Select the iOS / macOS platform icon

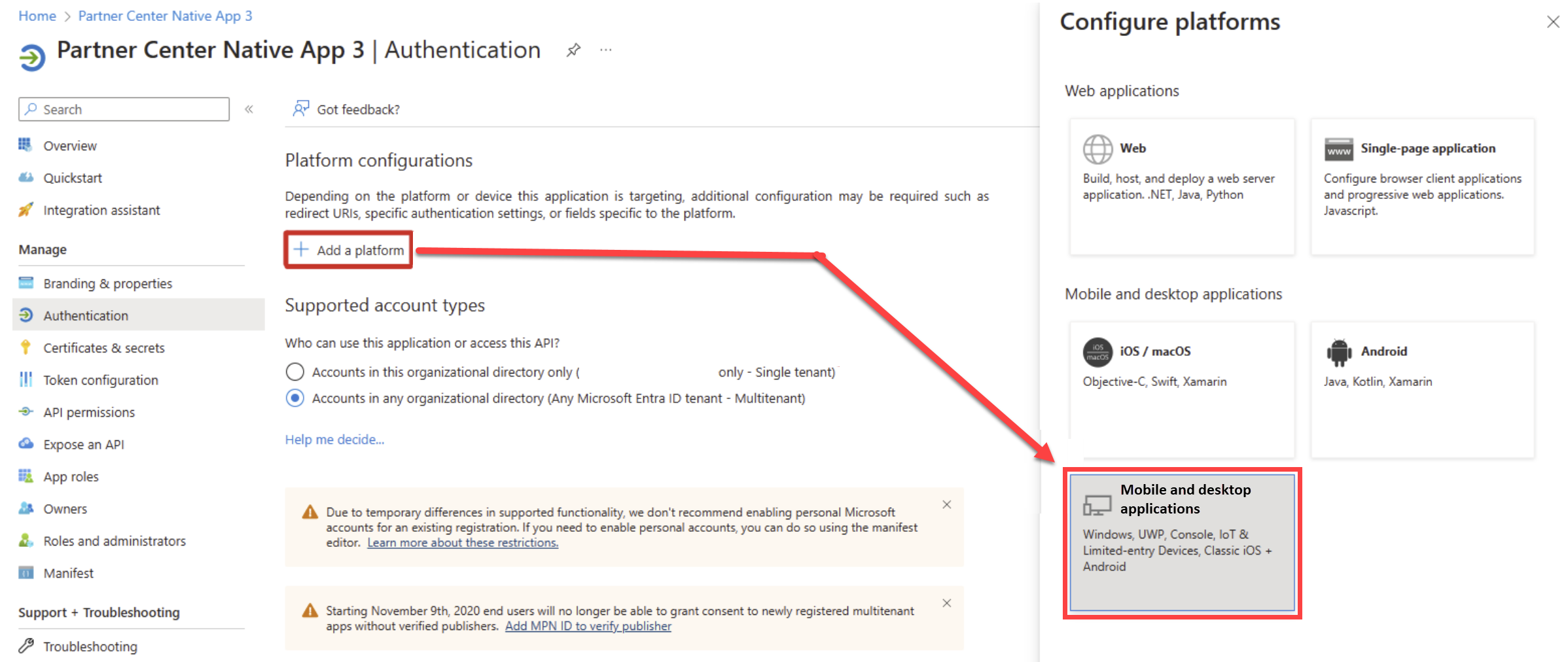tap(1097, 352)
